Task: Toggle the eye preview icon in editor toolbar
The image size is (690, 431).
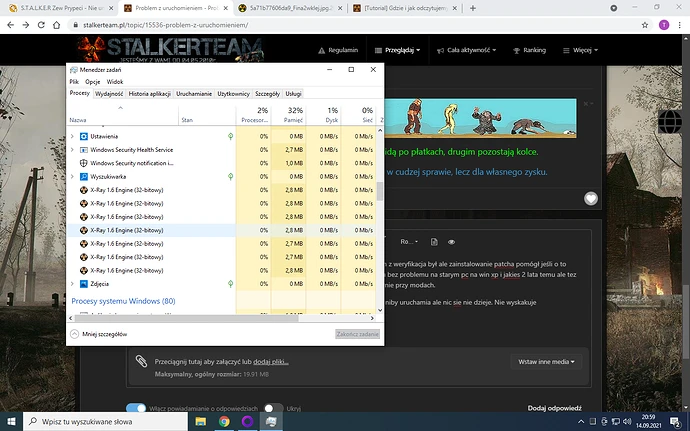Action: point(451,242)
